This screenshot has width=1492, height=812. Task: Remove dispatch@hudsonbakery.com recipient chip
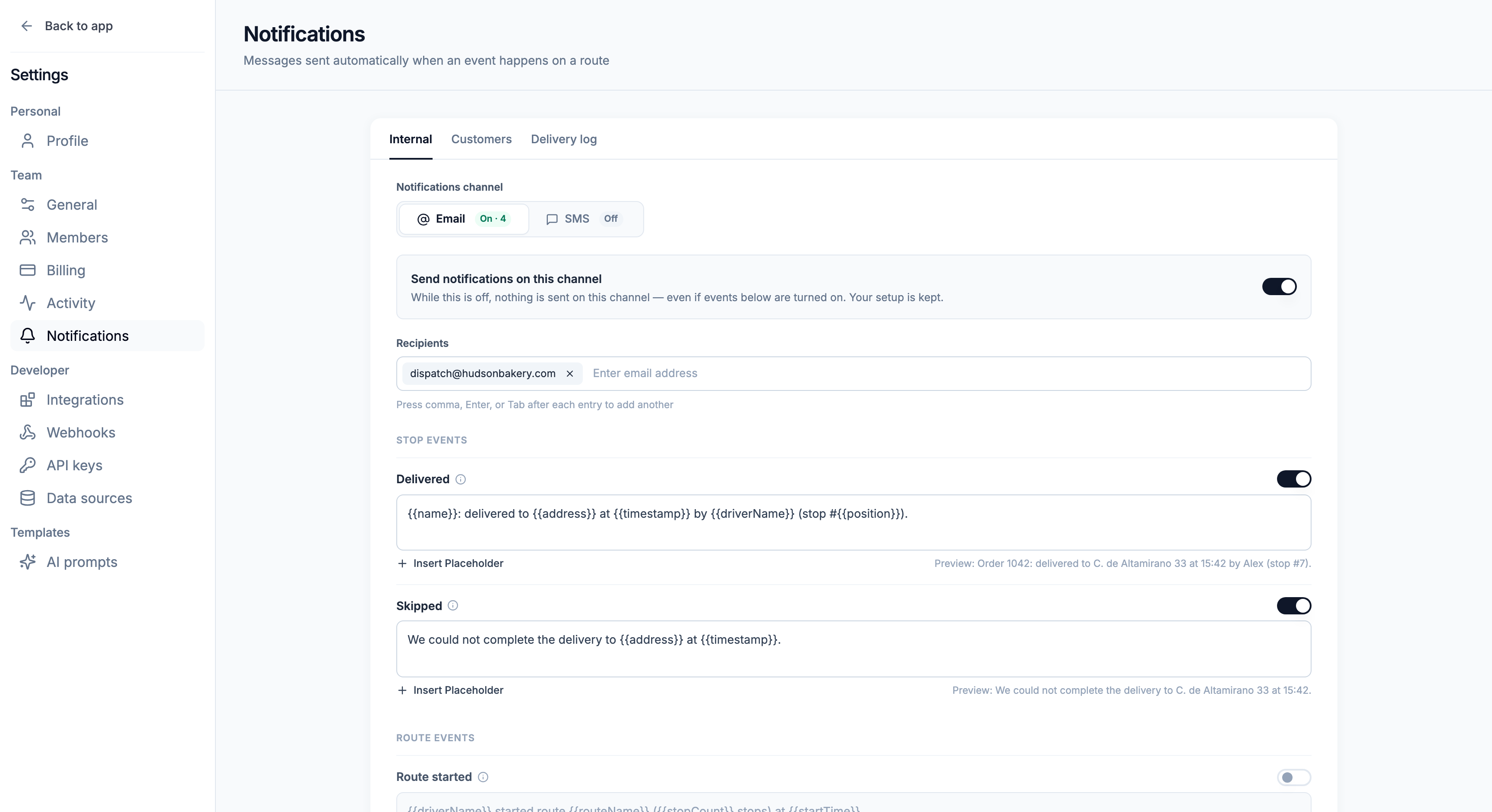[570, 373]
